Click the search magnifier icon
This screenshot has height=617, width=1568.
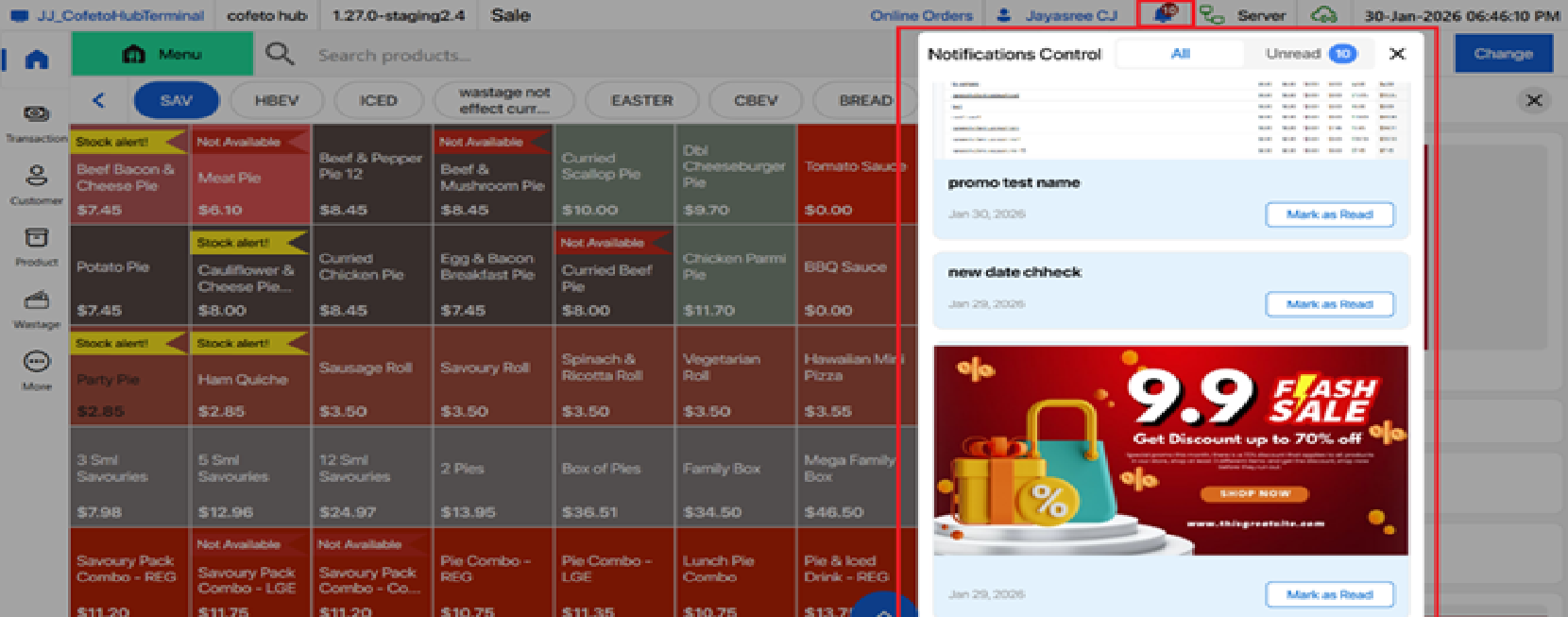[x=280, y=54]
